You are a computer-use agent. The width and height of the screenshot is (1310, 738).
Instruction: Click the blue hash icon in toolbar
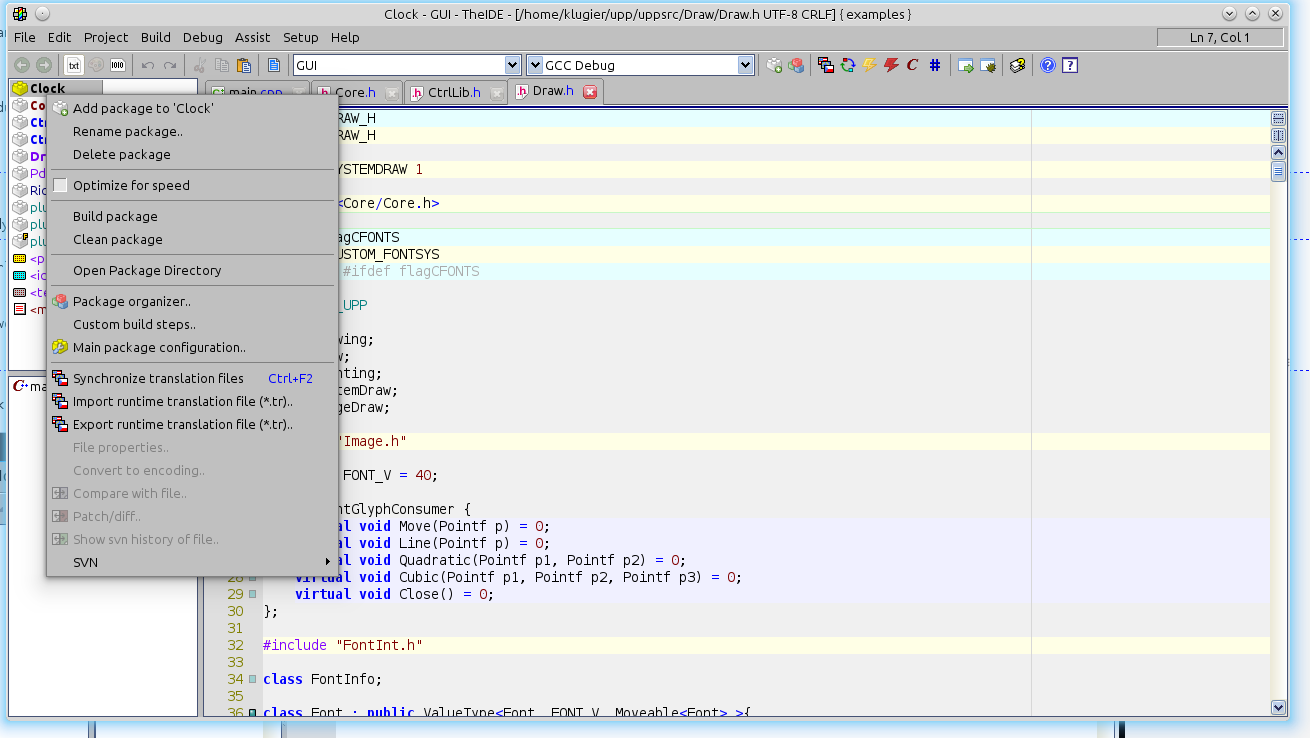click(x=935, y=65)
